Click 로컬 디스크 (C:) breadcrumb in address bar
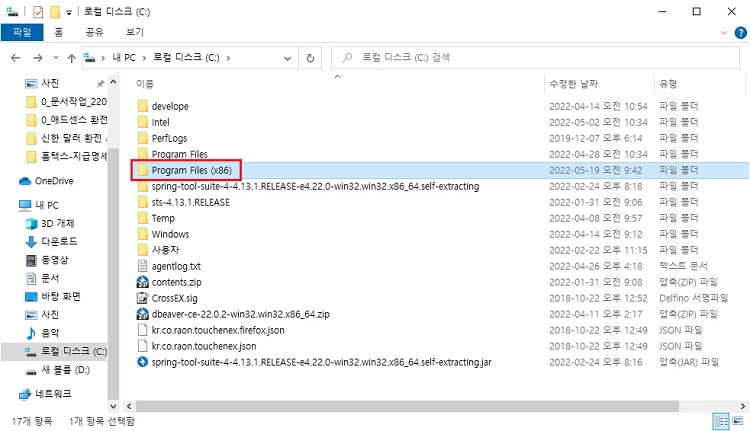The image size is (750, 431). coord(186,57)
